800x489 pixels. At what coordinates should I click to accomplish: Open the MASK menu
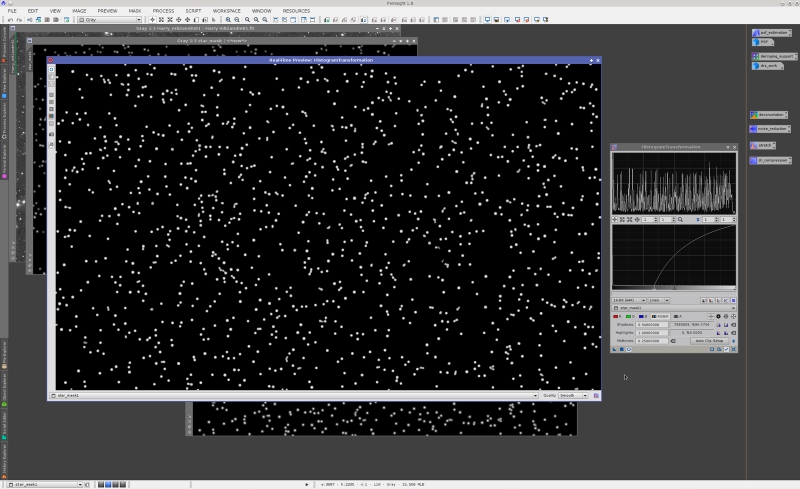[x=135, y=11]
